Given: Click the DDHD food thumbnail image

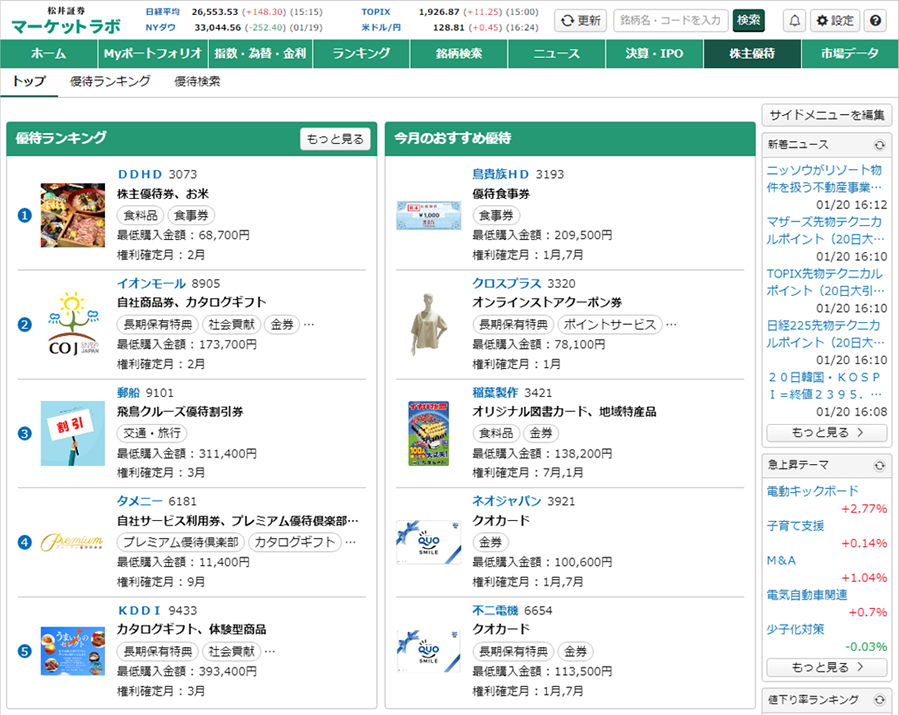Looking at the screenshot, I should (73, 216).
